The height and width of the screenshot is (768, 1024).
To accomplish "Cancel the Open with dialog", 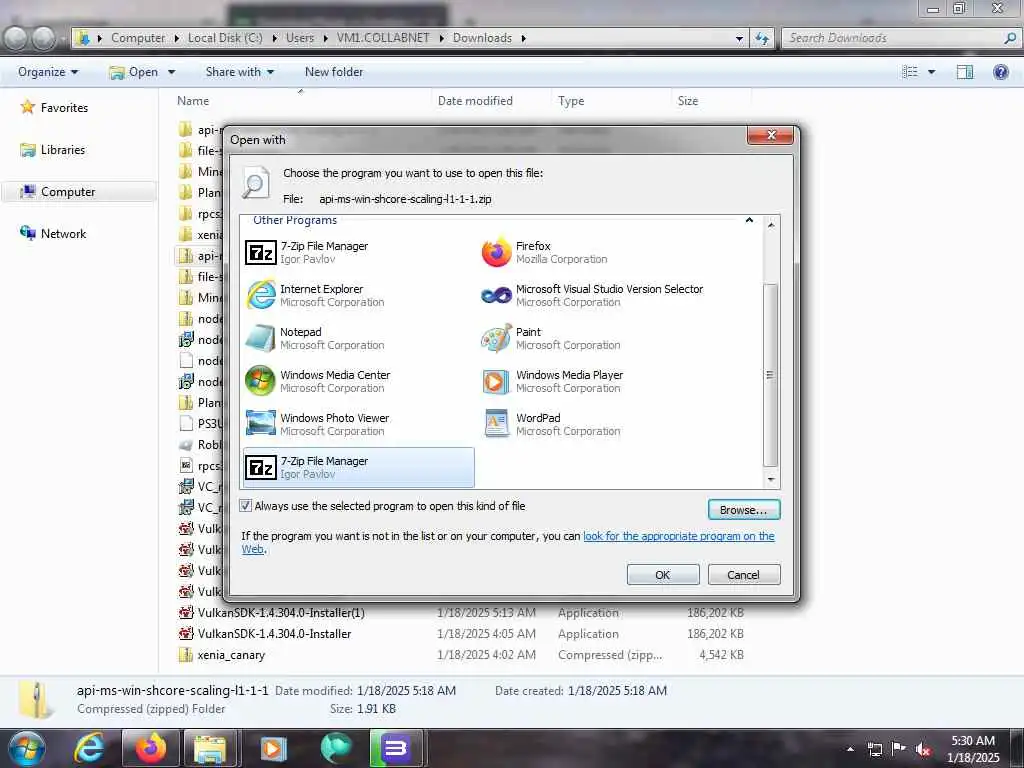I will pyautogui.click(x=744, y=575).
